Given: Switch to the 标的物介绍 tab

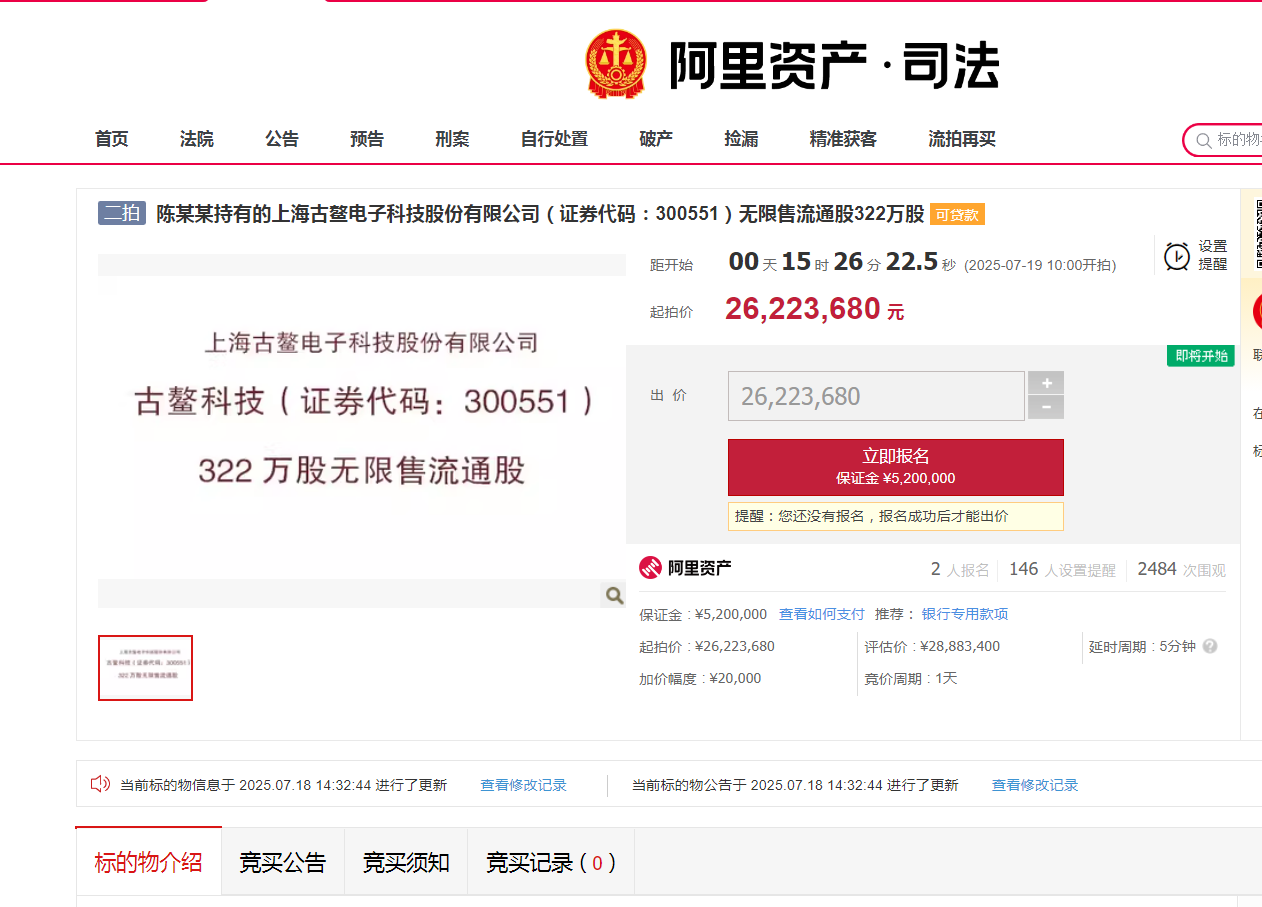Looking at the screenshot, I should [149, 861].
